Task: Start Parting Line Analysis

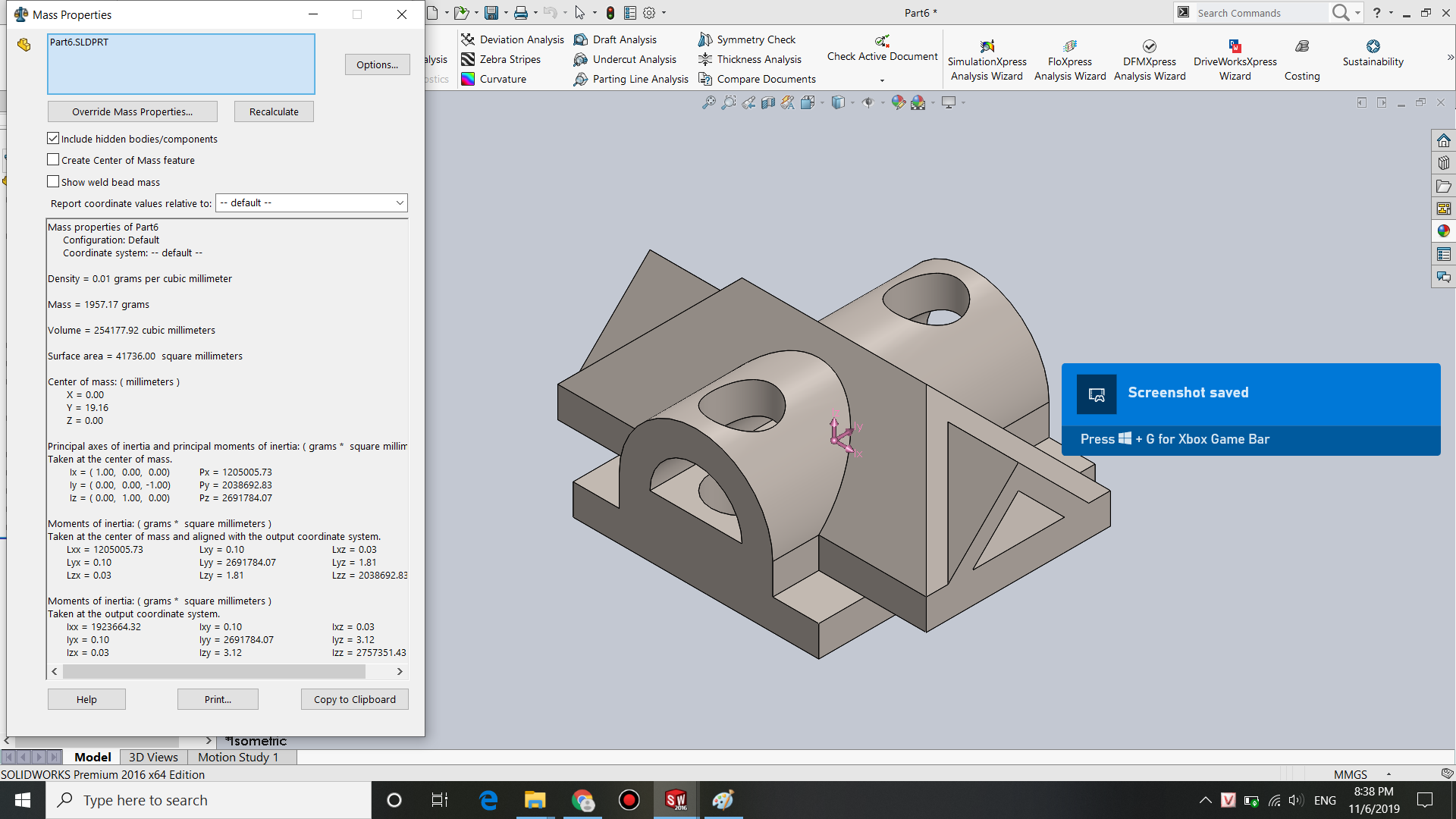Action: pos(631,79)
